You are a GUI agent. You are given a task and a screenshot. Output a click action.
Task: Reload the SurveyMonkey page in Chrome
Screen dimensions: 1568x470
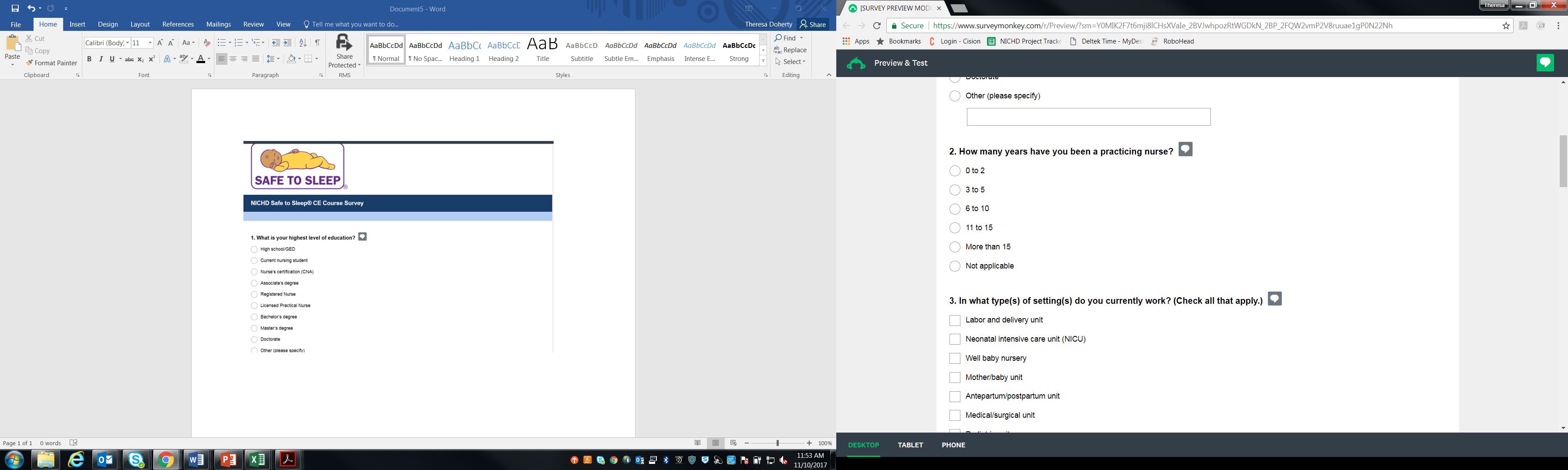tap(876, 26)
